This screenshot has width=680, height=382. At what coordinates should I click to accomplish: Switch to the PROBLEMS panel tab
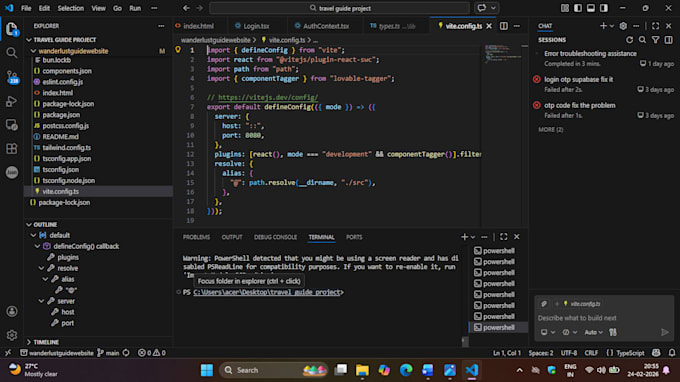pos(196,237)
